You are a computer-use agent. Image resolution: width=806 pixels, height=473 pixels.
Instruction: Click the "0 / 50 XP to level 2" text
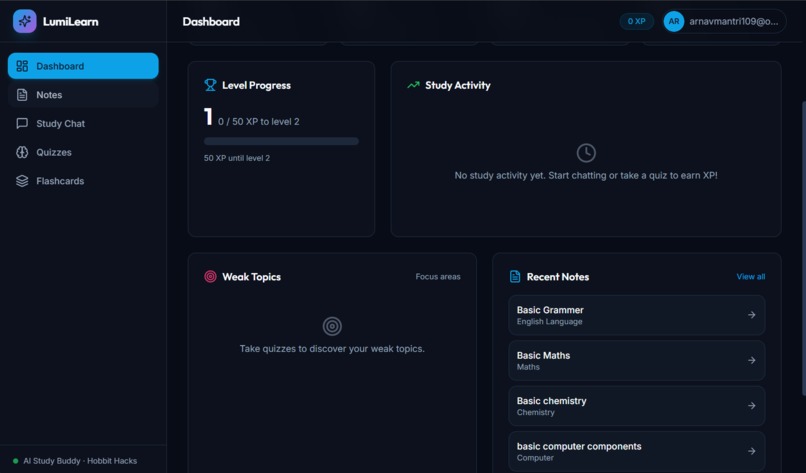coord(259,122)
